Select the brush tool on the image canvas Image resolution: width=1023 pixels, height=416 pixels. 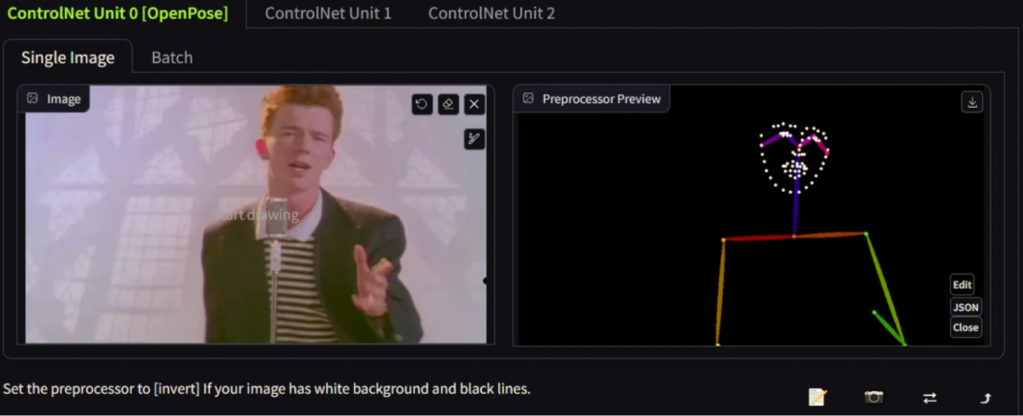click(x=474, y=139)
